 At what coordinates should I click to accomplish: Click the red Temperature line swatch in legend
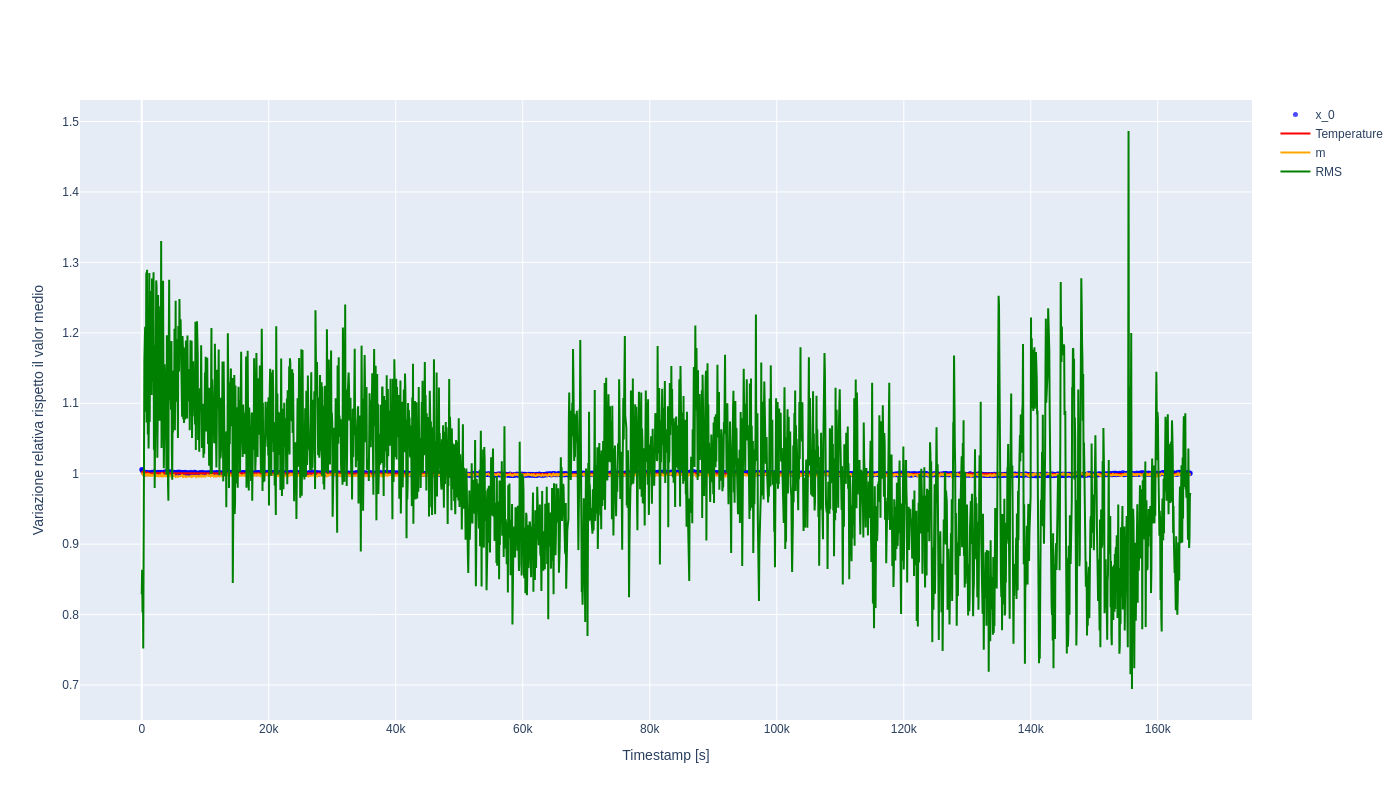pyautogui.click(x=1295, y=134)
